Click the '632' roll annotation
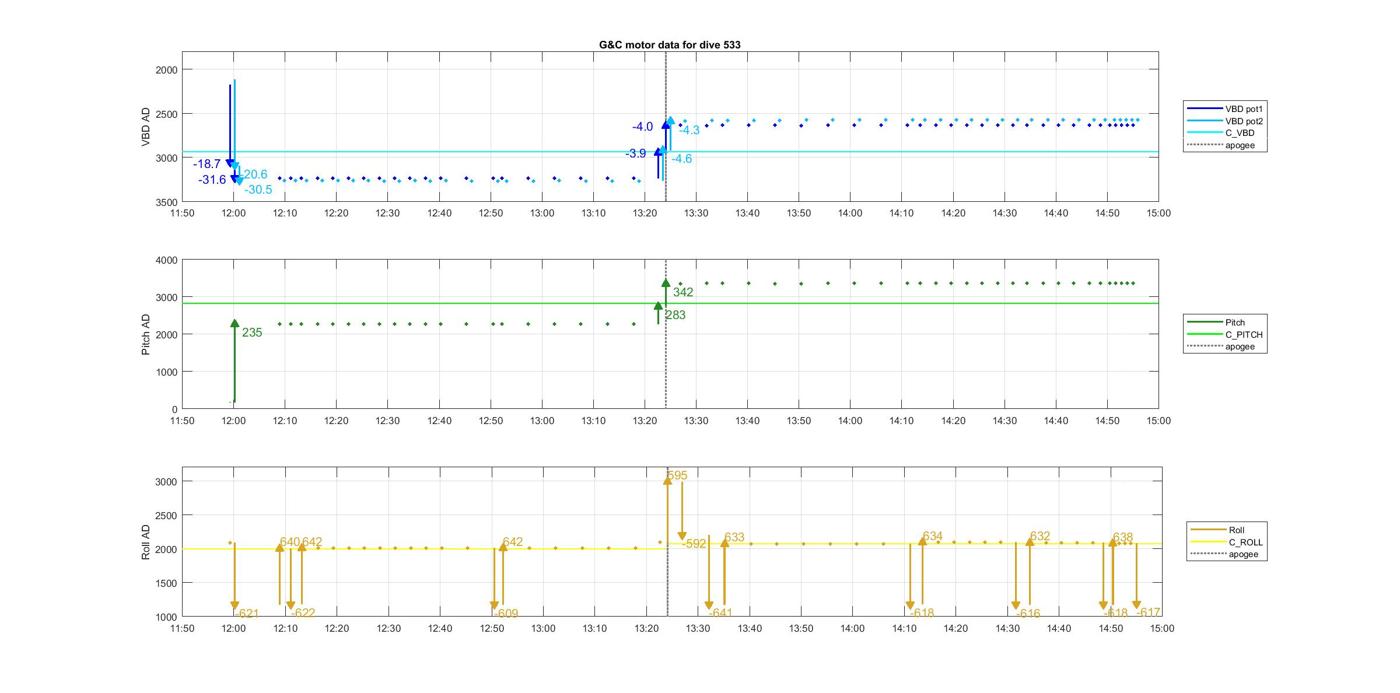Screen dimensions: 1400x693 1040,537
